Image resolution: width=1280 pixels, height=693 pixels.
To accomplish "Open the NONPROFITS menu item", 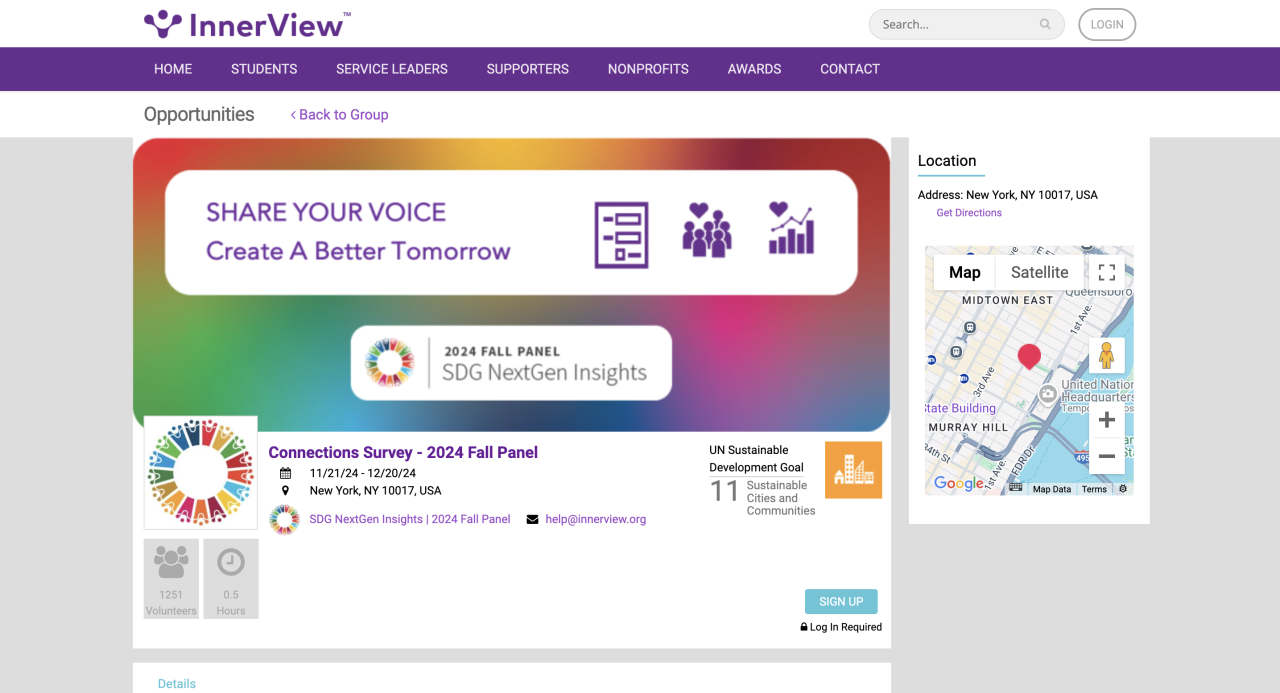I will (648, 69).
